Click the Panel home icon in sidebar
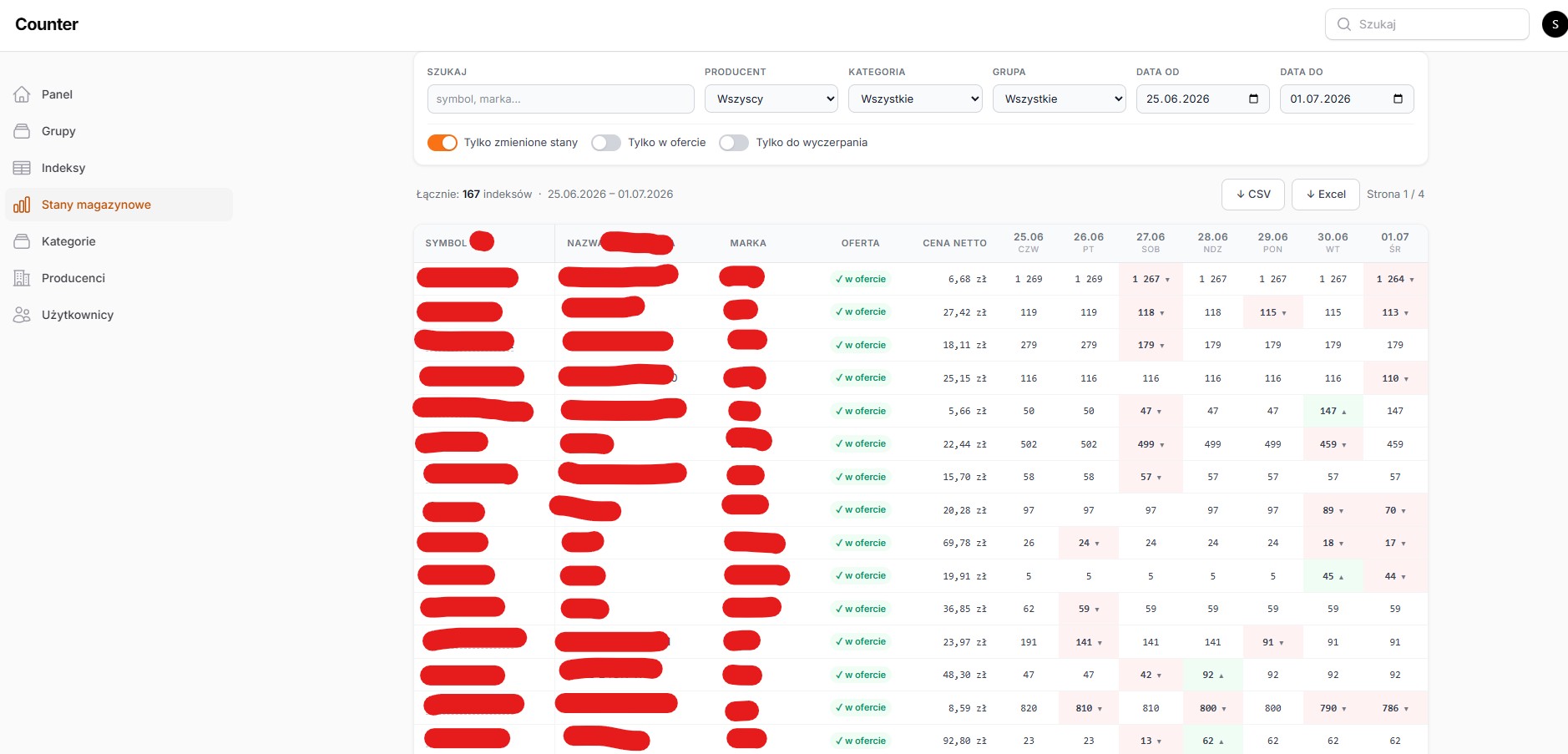Image resolution: width=1568 pixels, height=754 pixels. (22, 94)
